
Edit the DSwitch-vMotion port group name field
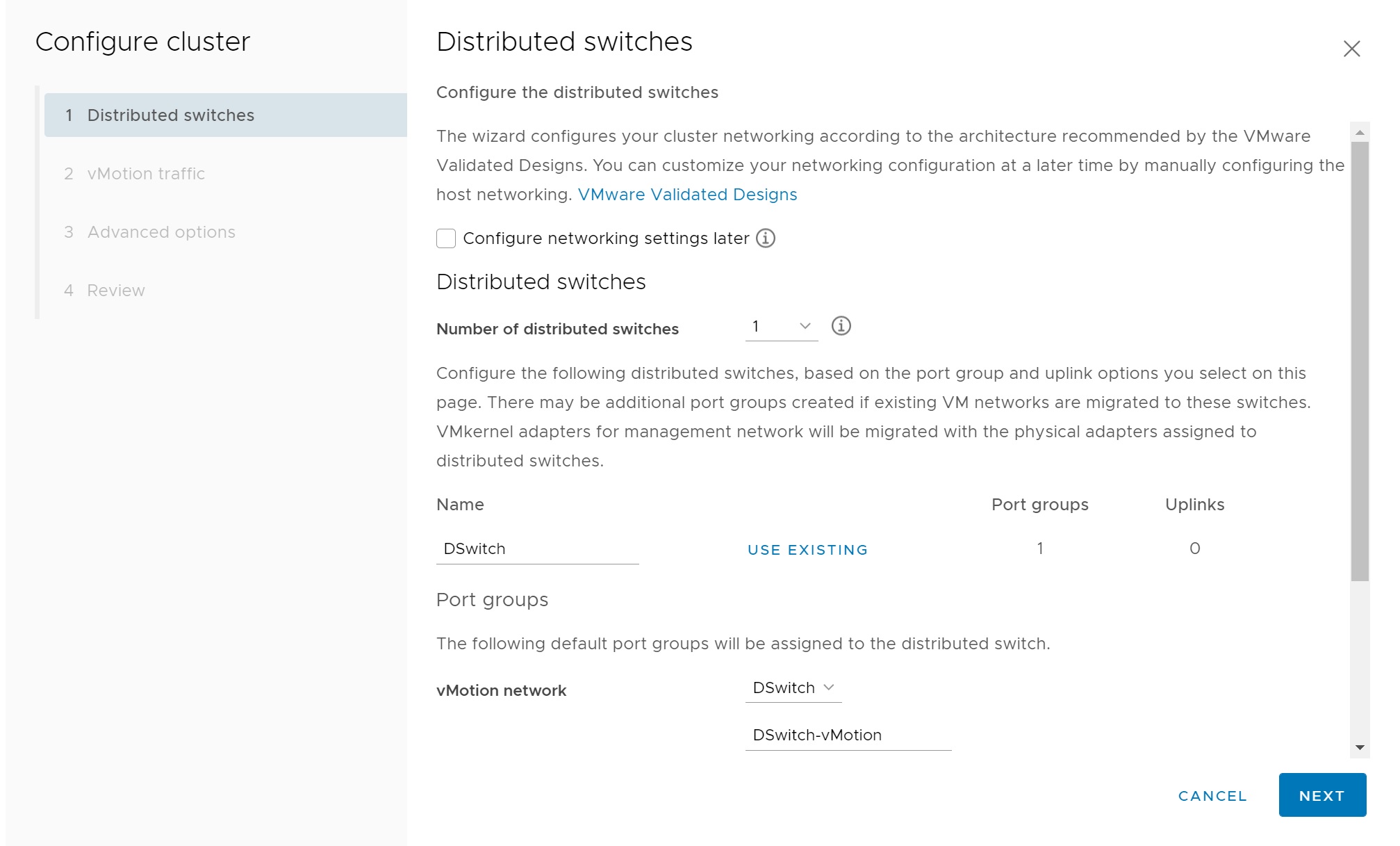(848, 735)
